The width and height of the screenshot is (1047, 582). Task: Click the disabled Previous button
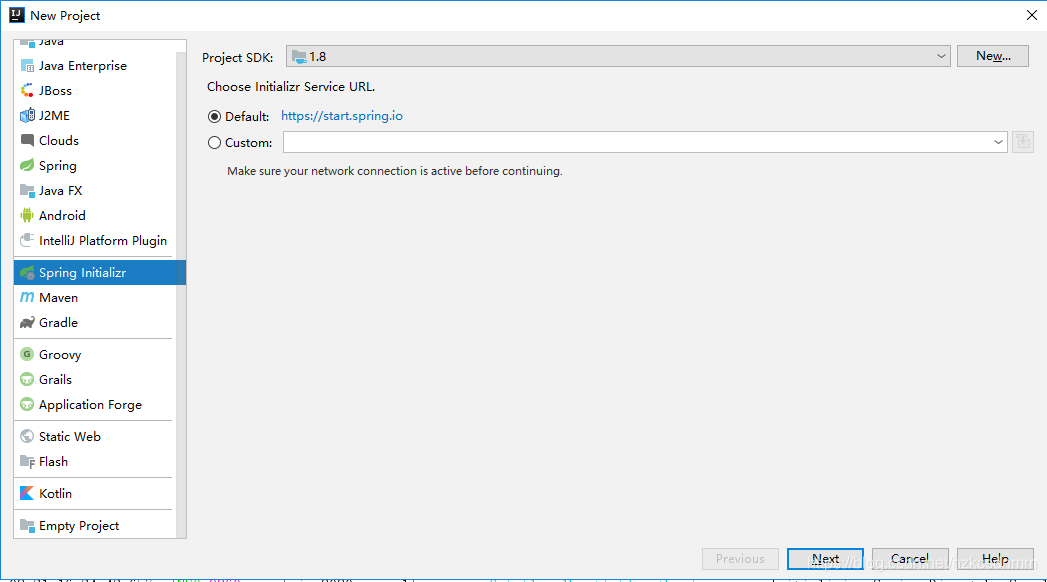740,559
